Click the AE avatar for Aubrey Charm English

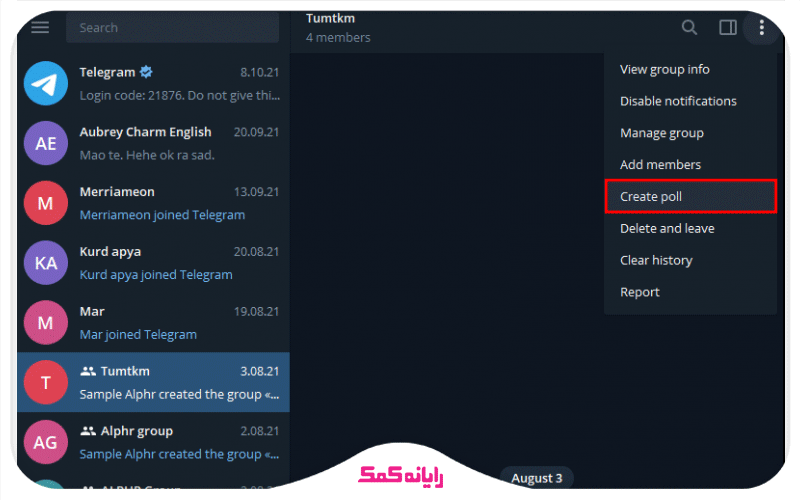46,143
